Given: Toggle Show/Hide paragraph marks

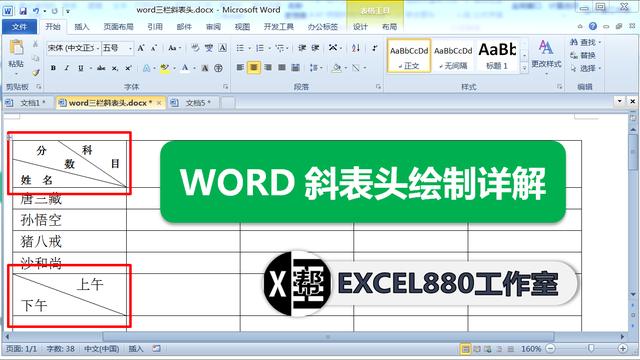Looking at the screenshot, I should [375, 48].
